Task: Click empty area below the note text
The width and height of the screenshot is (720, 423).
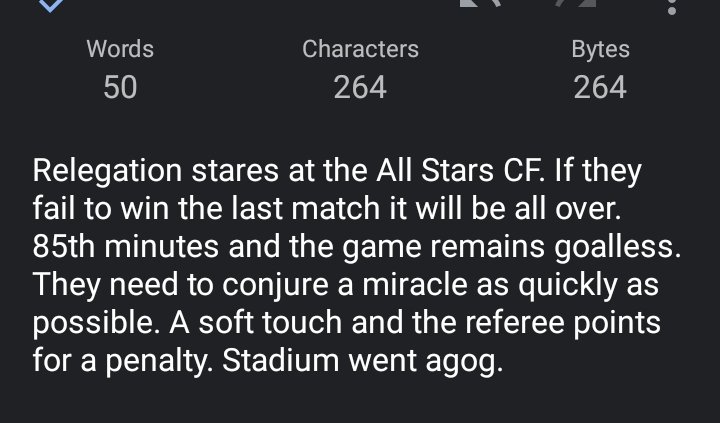Action: (x=360, y=402)
